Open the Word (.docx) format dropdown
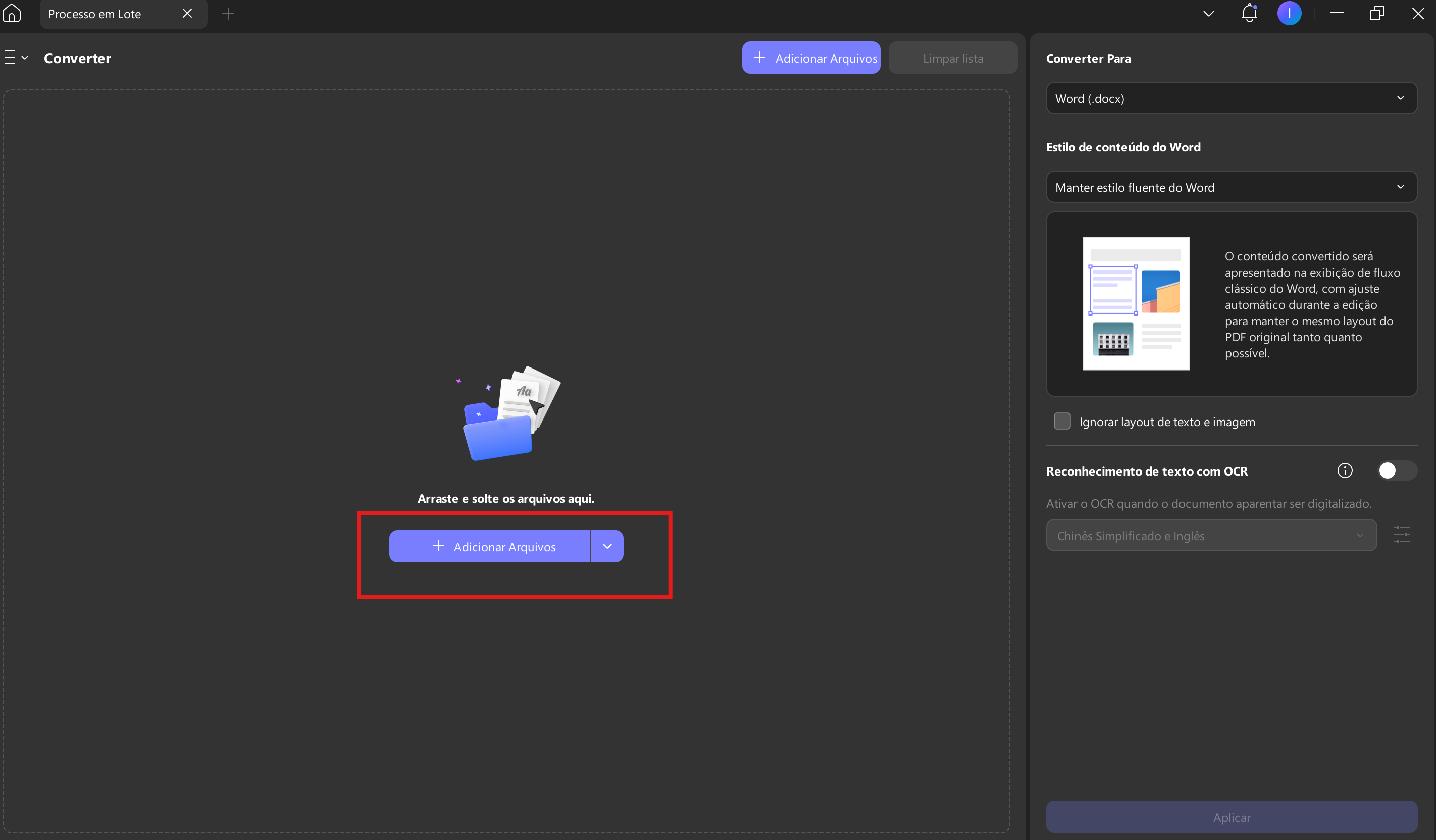Screen dimensions: 1436x840 [1232, 98]
